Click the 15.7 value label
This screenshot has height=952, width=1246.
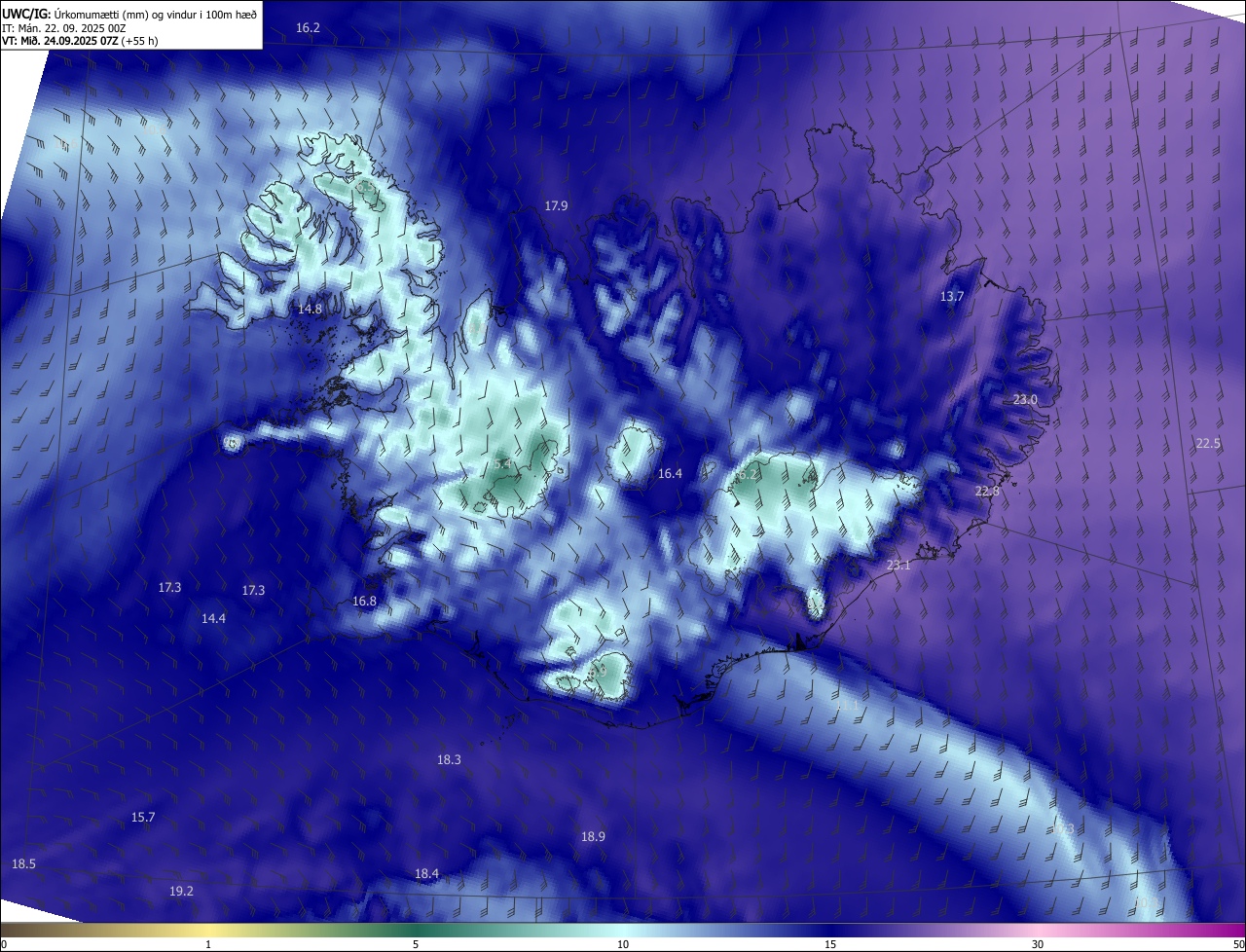point(143,817)
